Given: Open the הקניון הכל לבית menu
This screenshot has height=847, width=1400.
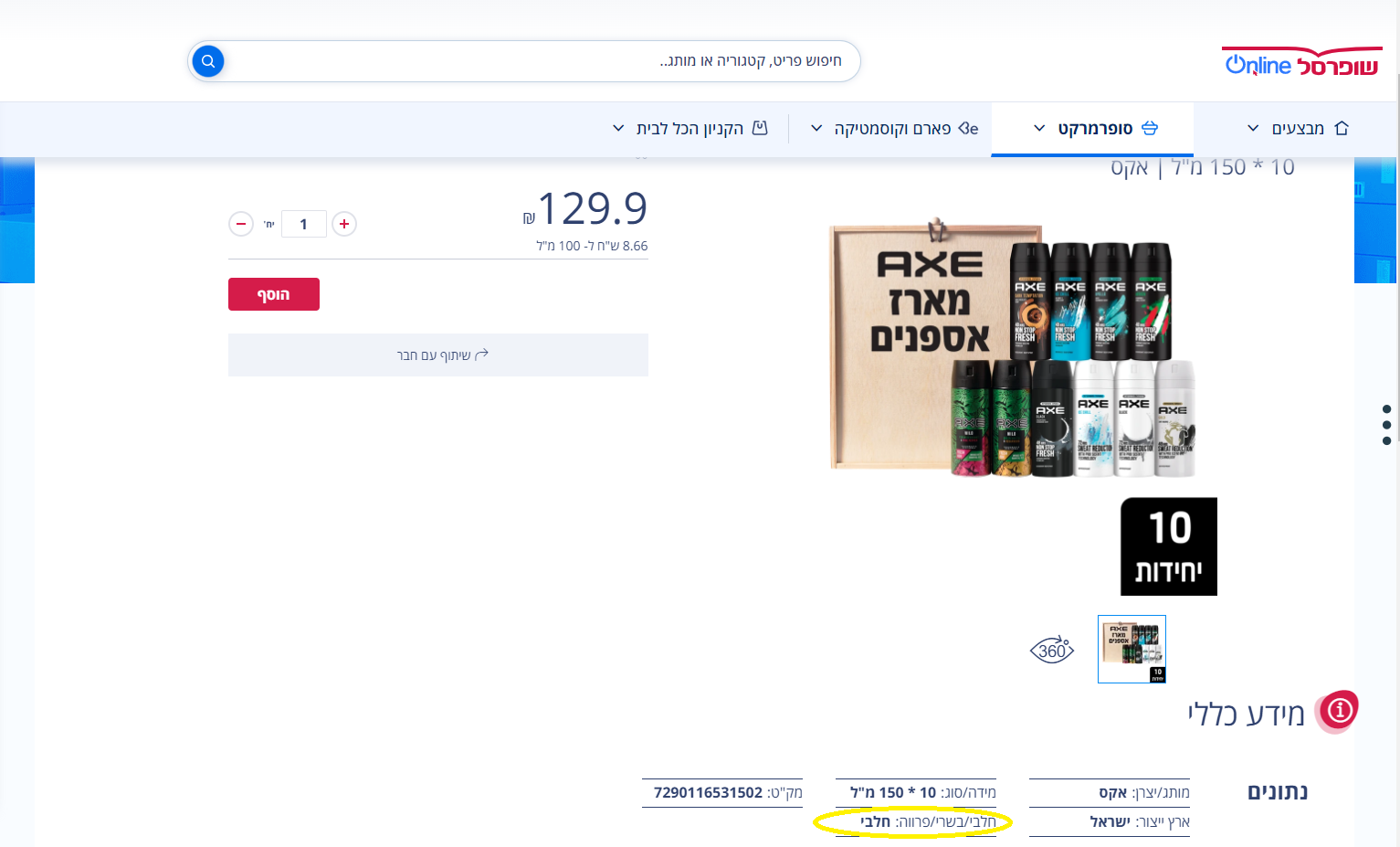Looking at the screenshot, I should [x=690, y=128].
